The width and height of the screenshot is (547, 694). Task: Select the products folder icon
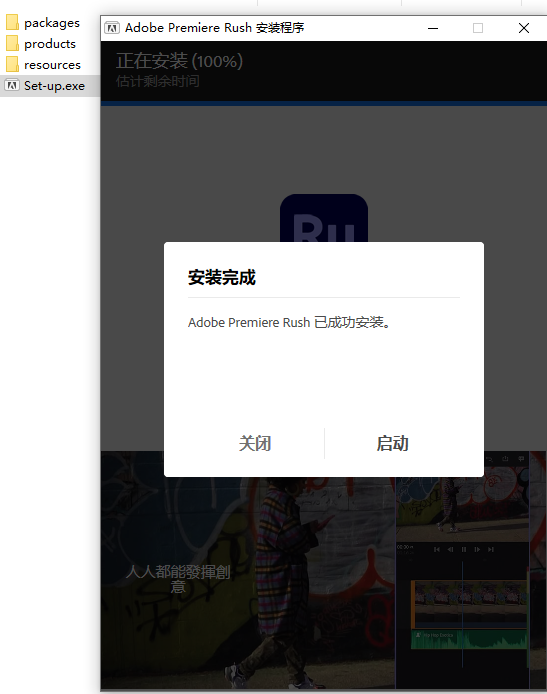pos(12,43)
